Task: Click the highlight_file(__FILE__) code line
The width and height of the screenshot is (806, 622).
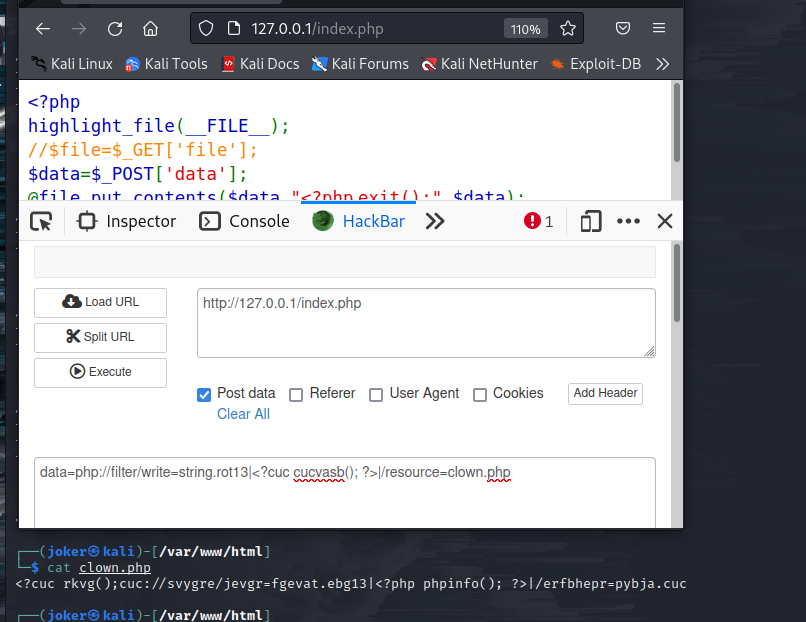Action: click(x=158, y=126)
